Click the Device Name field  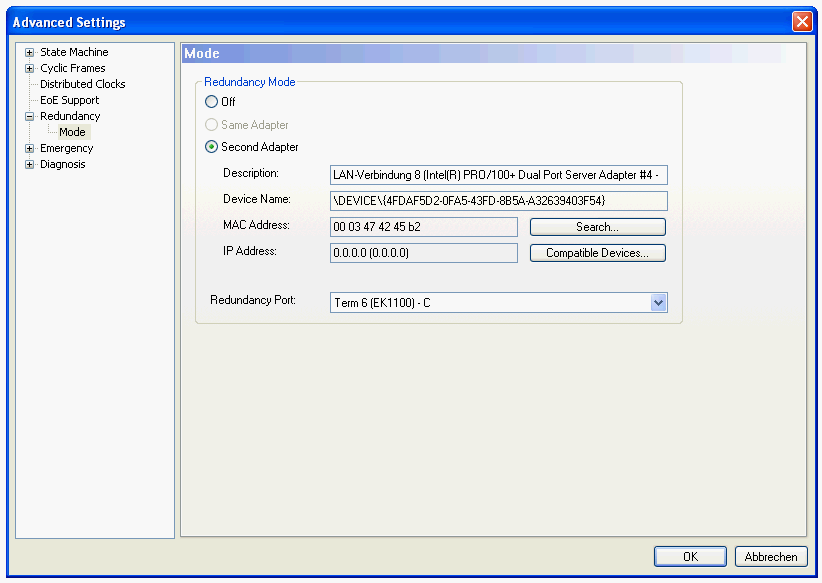(x=499, y=201)
